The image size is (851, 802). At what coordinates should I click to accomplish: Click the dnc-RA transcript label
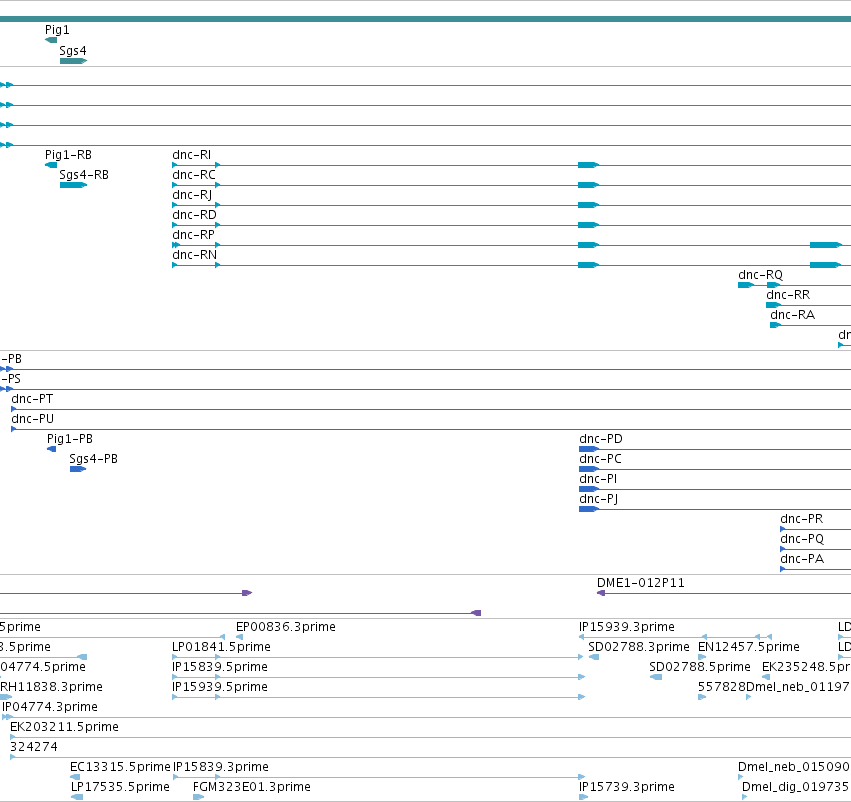[792, 315]
